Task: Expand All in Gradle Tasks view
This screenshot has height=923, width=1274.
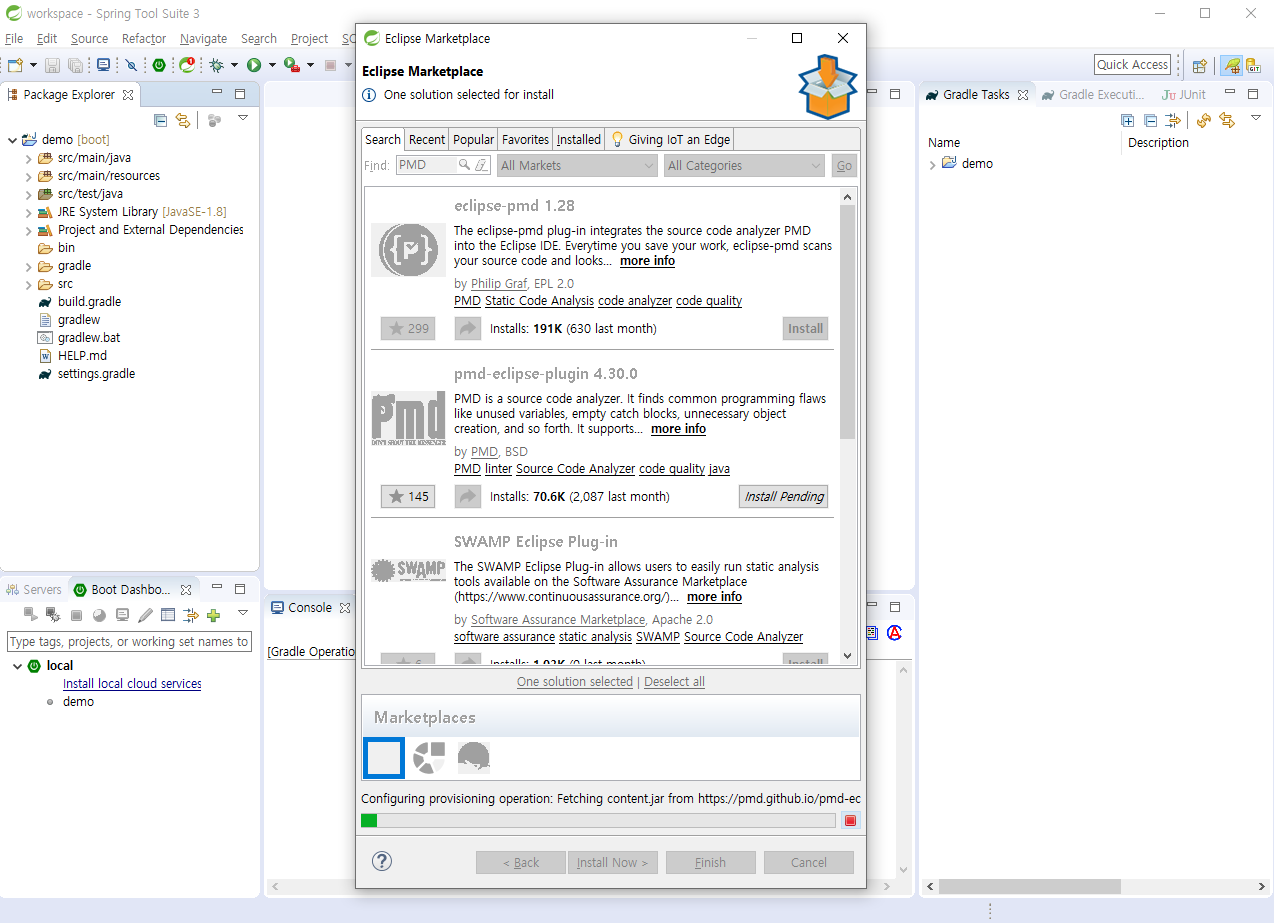Action: point(1128,121)
